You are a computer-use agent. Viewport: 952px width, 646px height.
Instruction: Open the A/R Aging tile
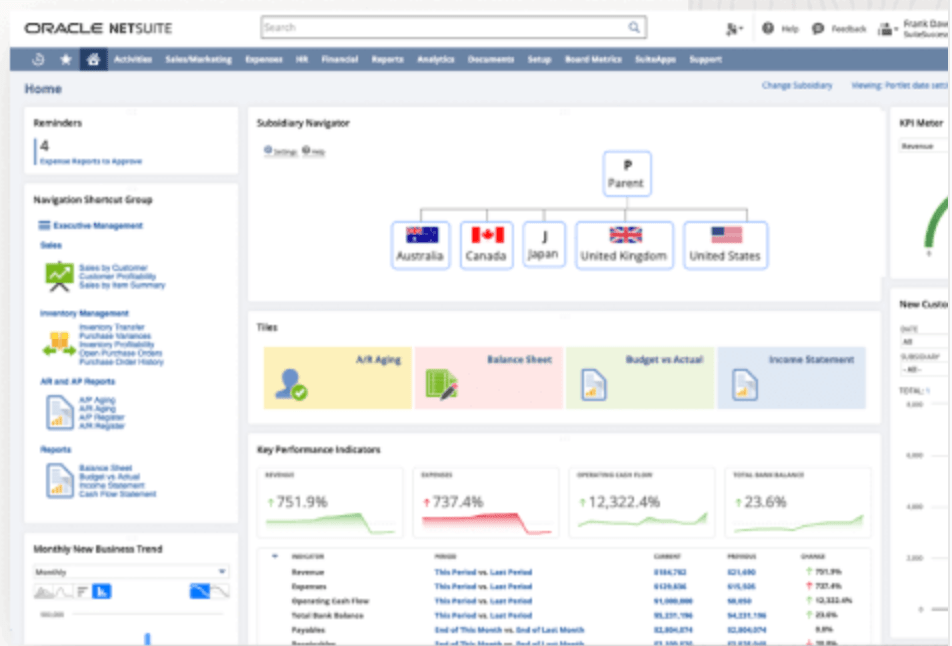pyautogui.click(x=338, y=378)
